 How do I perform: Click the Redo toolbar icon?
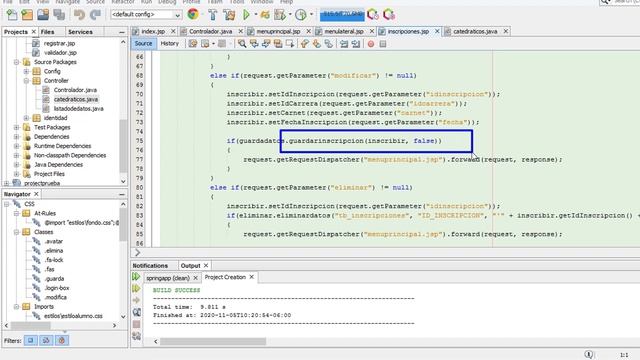coord(95,15)
